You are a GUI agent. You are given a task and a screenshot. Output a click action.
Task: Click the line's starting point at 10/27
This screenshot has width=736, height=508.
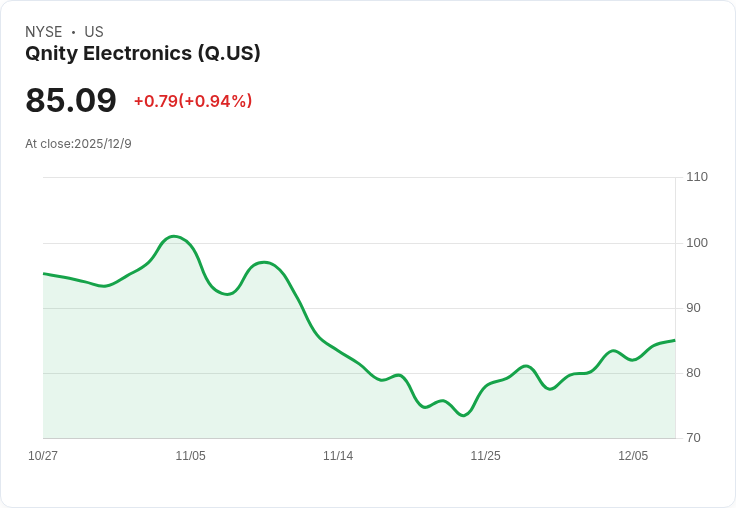coord(44,273)
